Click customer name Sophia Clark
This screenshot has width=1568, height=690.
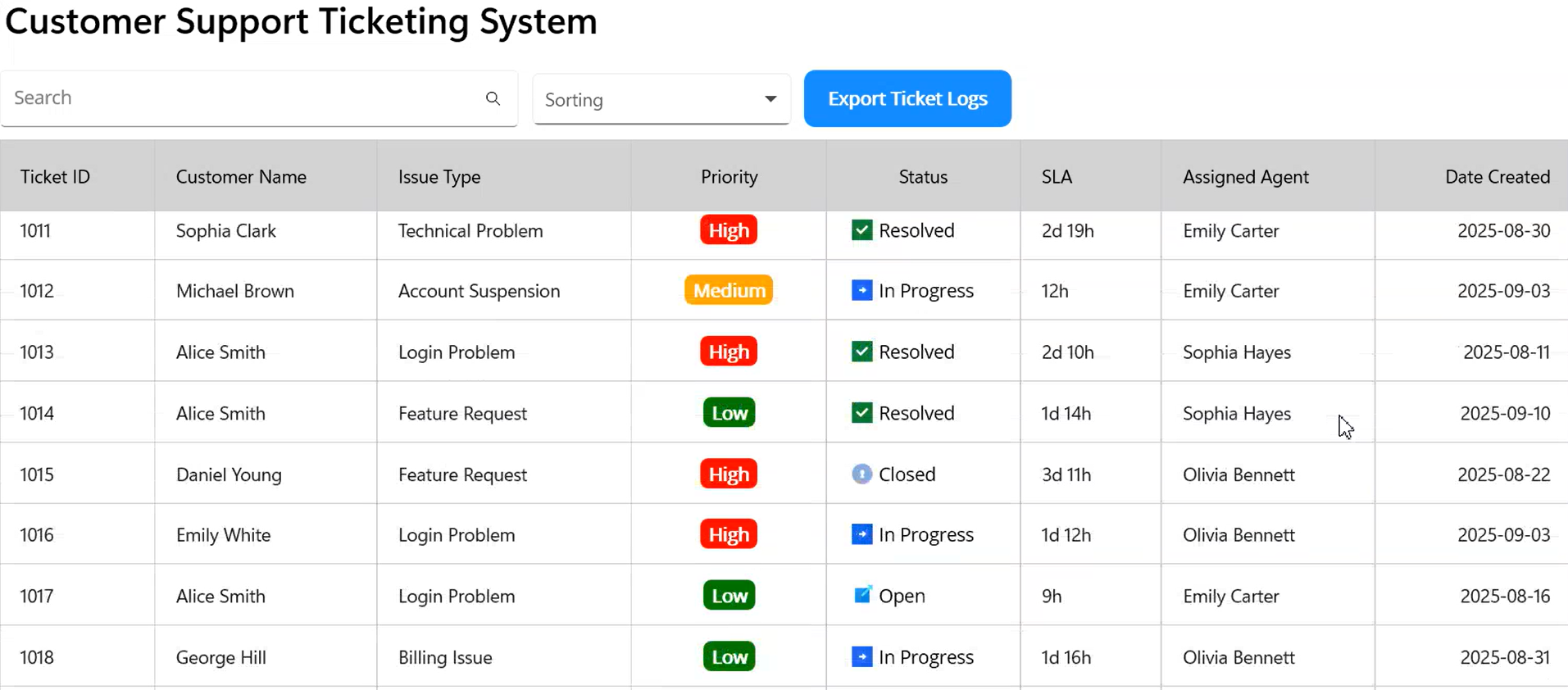click(x=225, y=230)
